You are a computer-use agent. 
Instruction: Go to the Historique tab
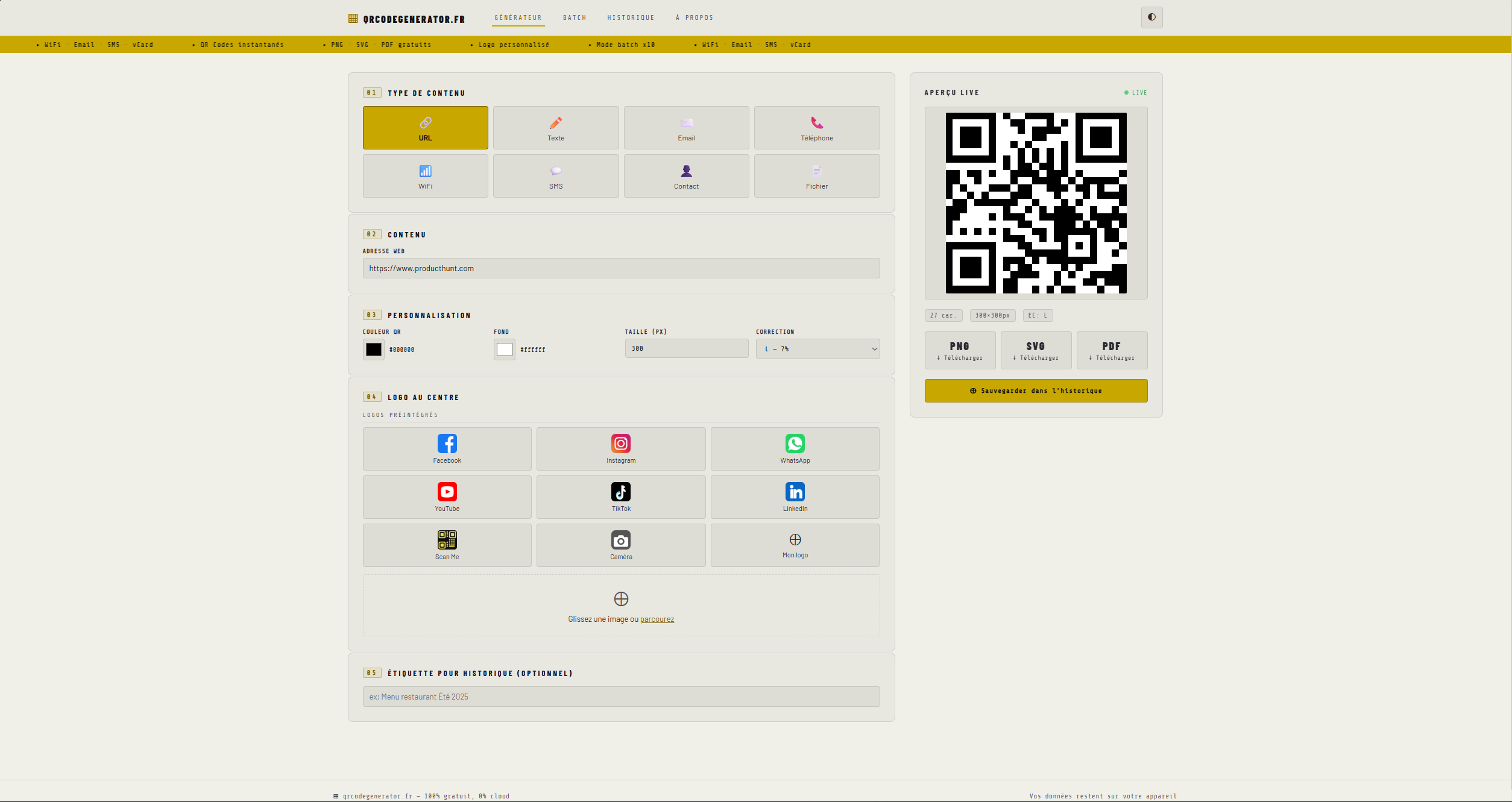point(631,17)
